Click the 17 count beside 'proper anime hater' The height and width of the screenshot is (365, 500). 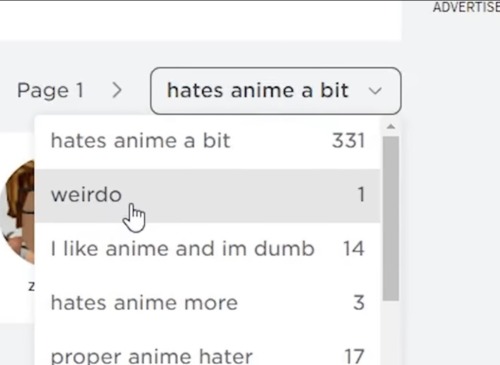[x=354, y=356]
